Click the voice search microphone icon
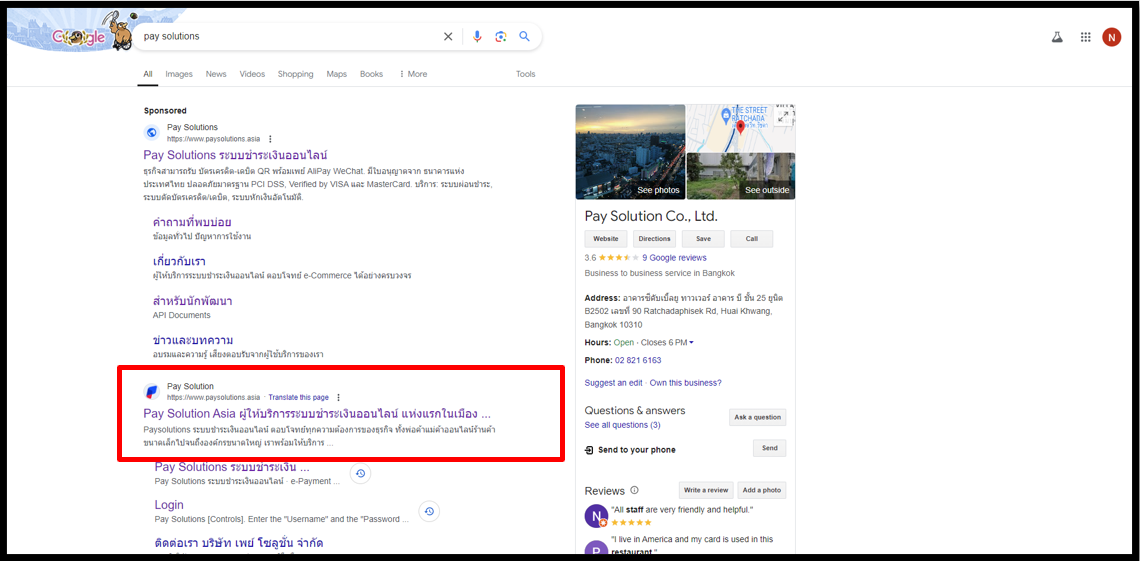Viewport: 1140px width, 561px height. click(477, 37)
